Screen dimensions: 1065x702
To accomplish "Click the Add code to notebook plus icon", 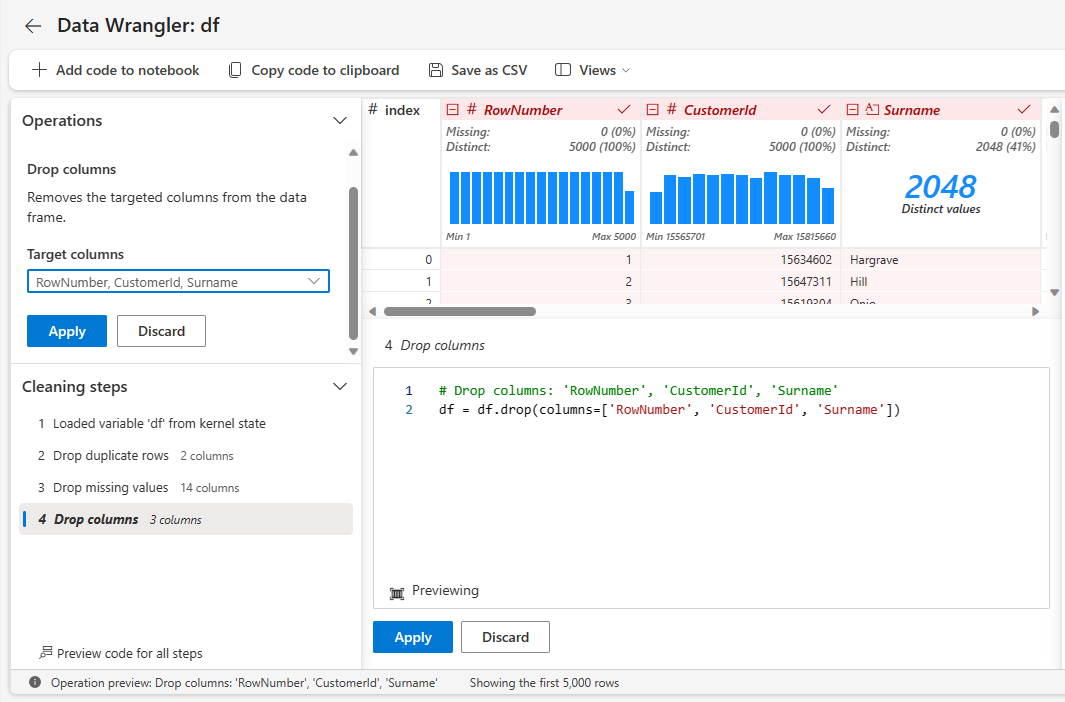I will [39, 70].
